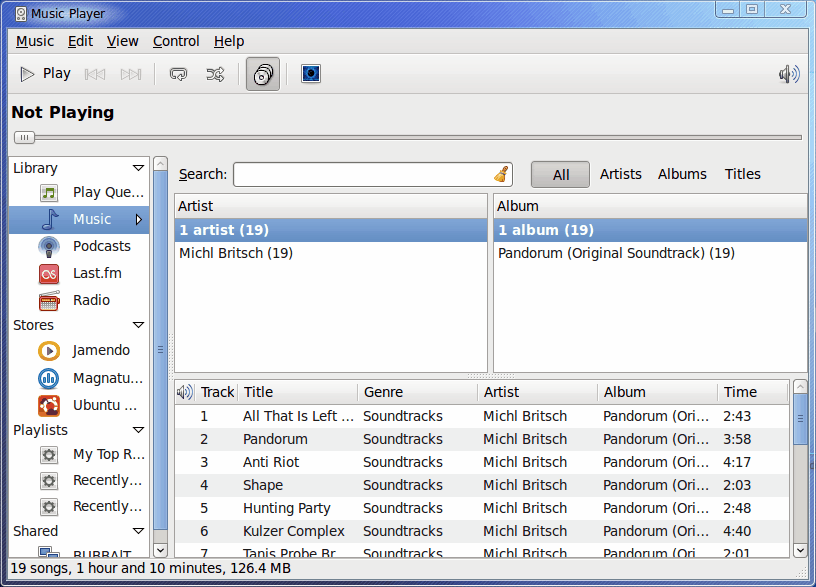
Task: Toggle the browse pane button
Action: pyautogui.click(x=263, y=74)
